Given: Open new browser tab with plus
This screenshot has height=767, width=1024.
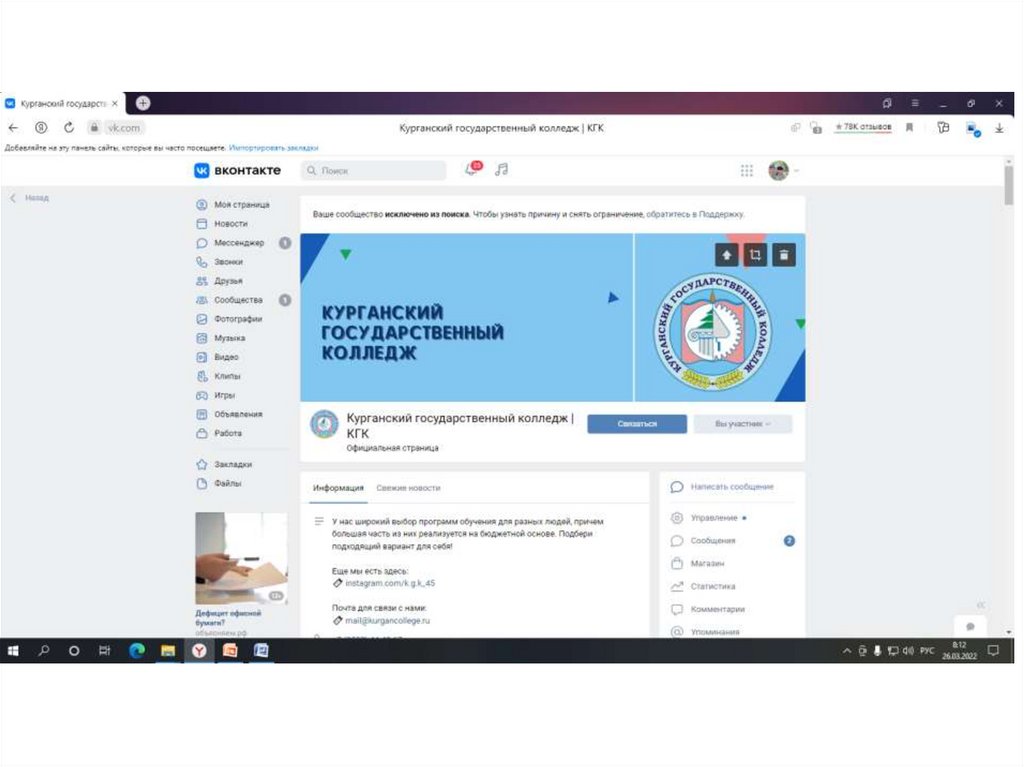Looking at the screenshot, I should pos(143,103).
